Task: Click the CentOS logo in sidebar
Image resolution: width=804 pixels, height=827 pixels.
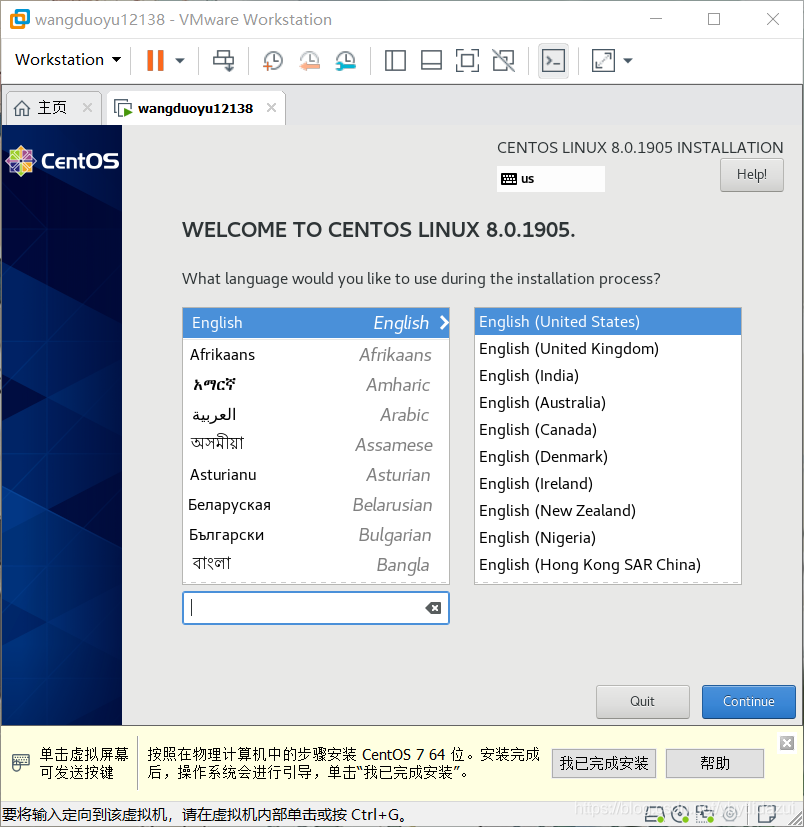Action: point(62,161)
